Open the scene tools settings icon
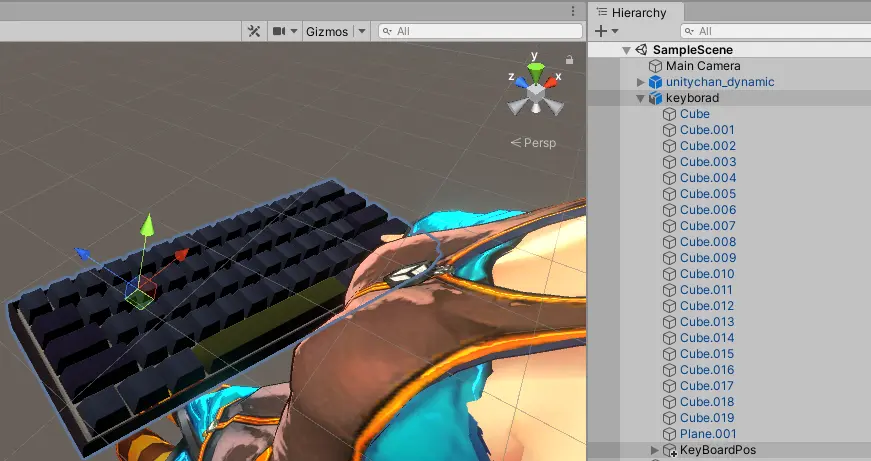 coord(254,31)
